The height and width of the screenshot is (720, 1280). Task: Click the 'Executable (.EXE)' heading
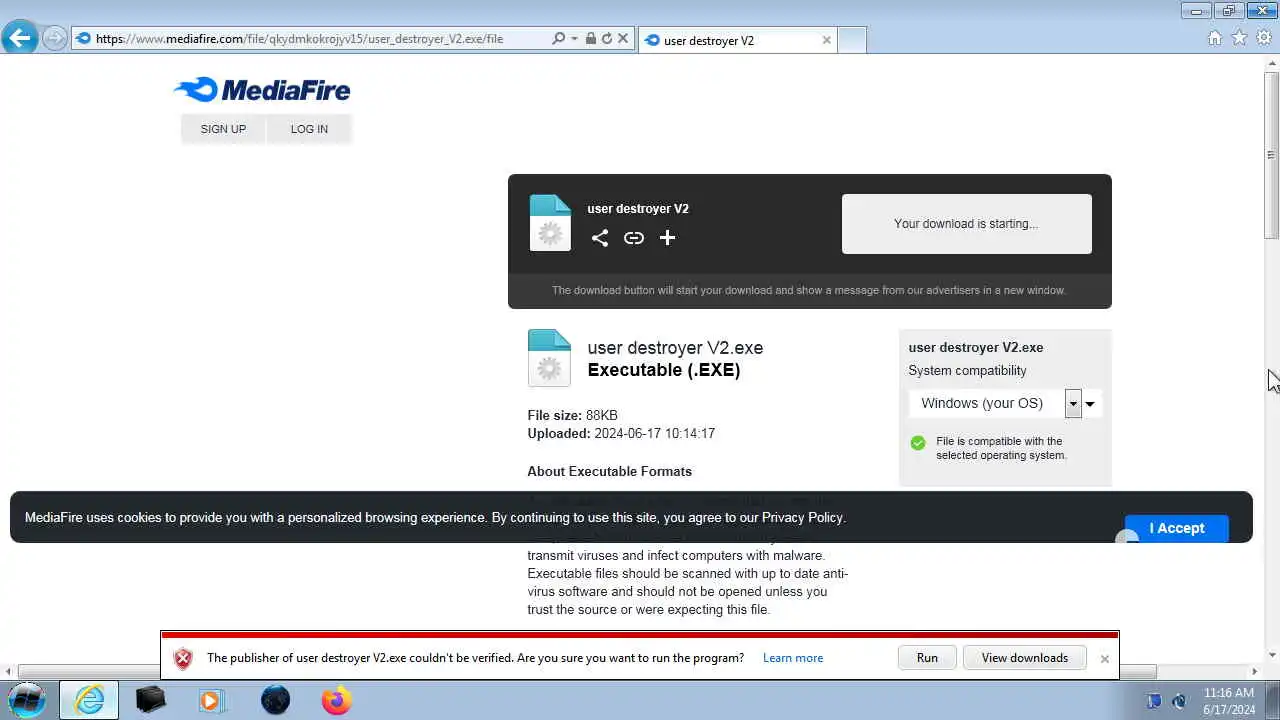[x=664, y=370]
